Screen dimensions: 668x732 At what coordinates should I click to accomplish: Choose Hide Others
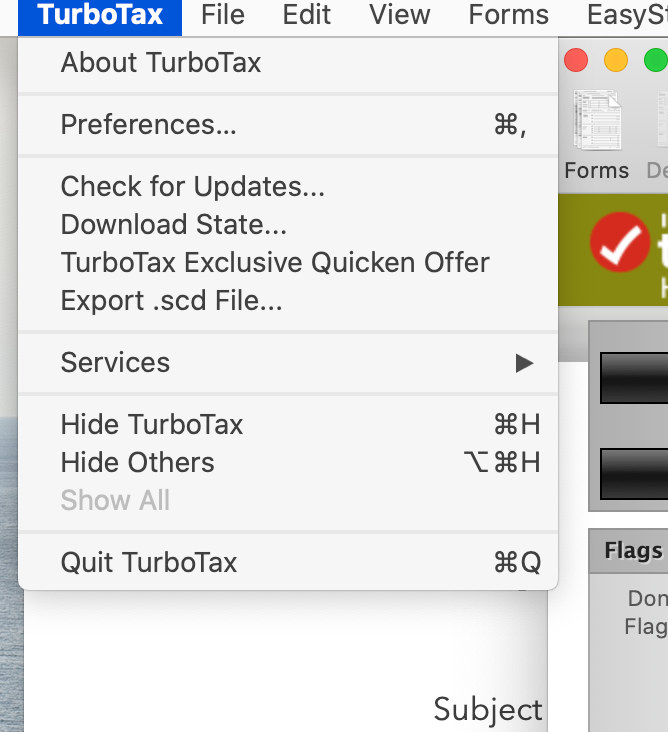(288, 463)
